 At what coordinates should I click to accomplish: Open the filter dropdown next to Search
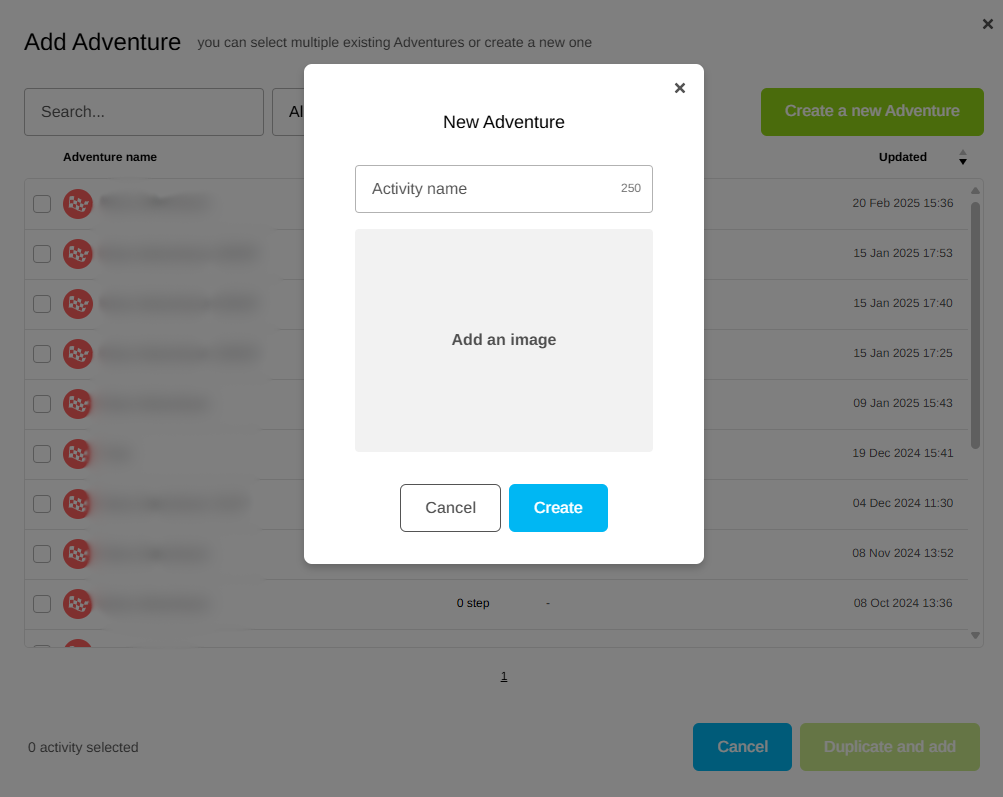pyautogui.click(x=289, y=112)
